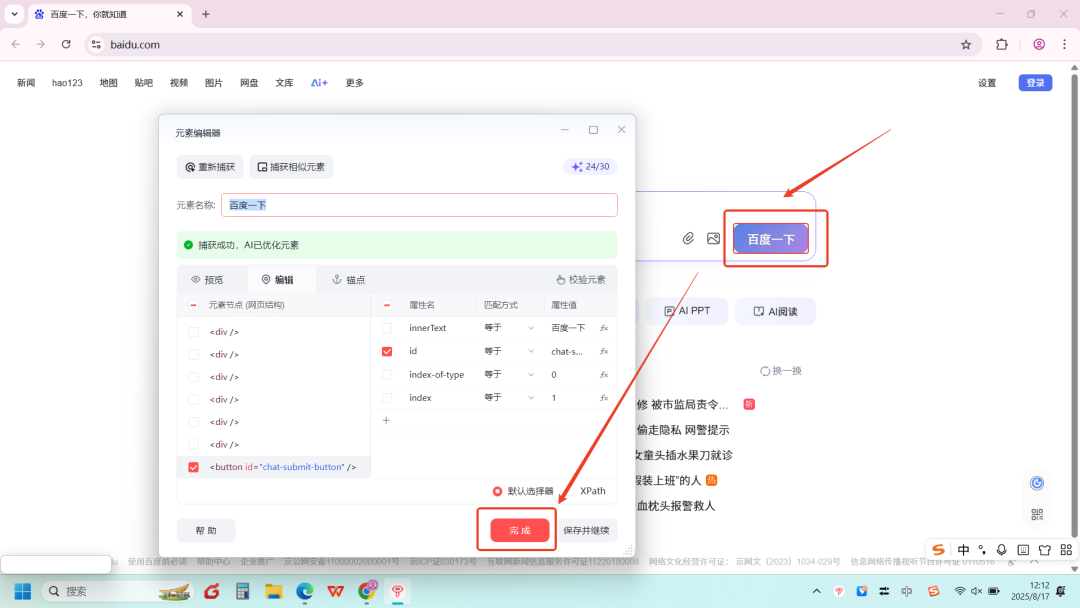Open the 新闻 link in Baidu navigation
This screenshot has width=1080, height=608.
click(26, 83)
